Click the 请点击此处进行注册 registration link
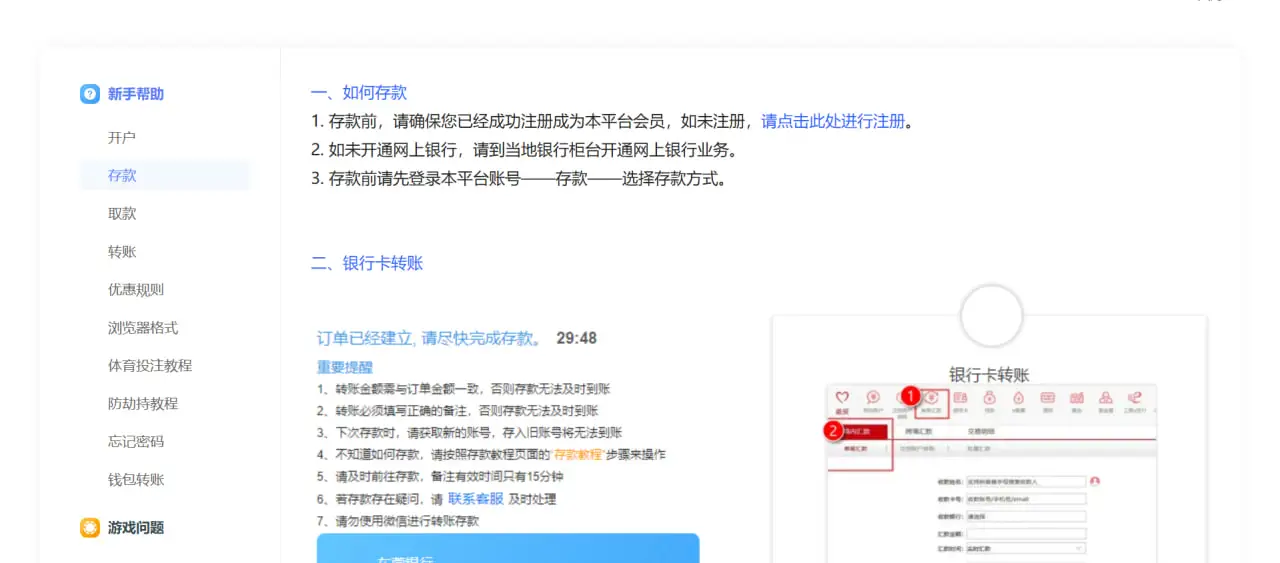 click(833, 121)
